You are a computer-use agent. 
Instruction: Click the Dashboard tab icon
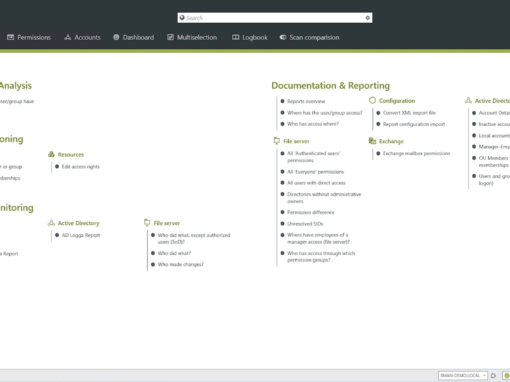pos(116,37)
